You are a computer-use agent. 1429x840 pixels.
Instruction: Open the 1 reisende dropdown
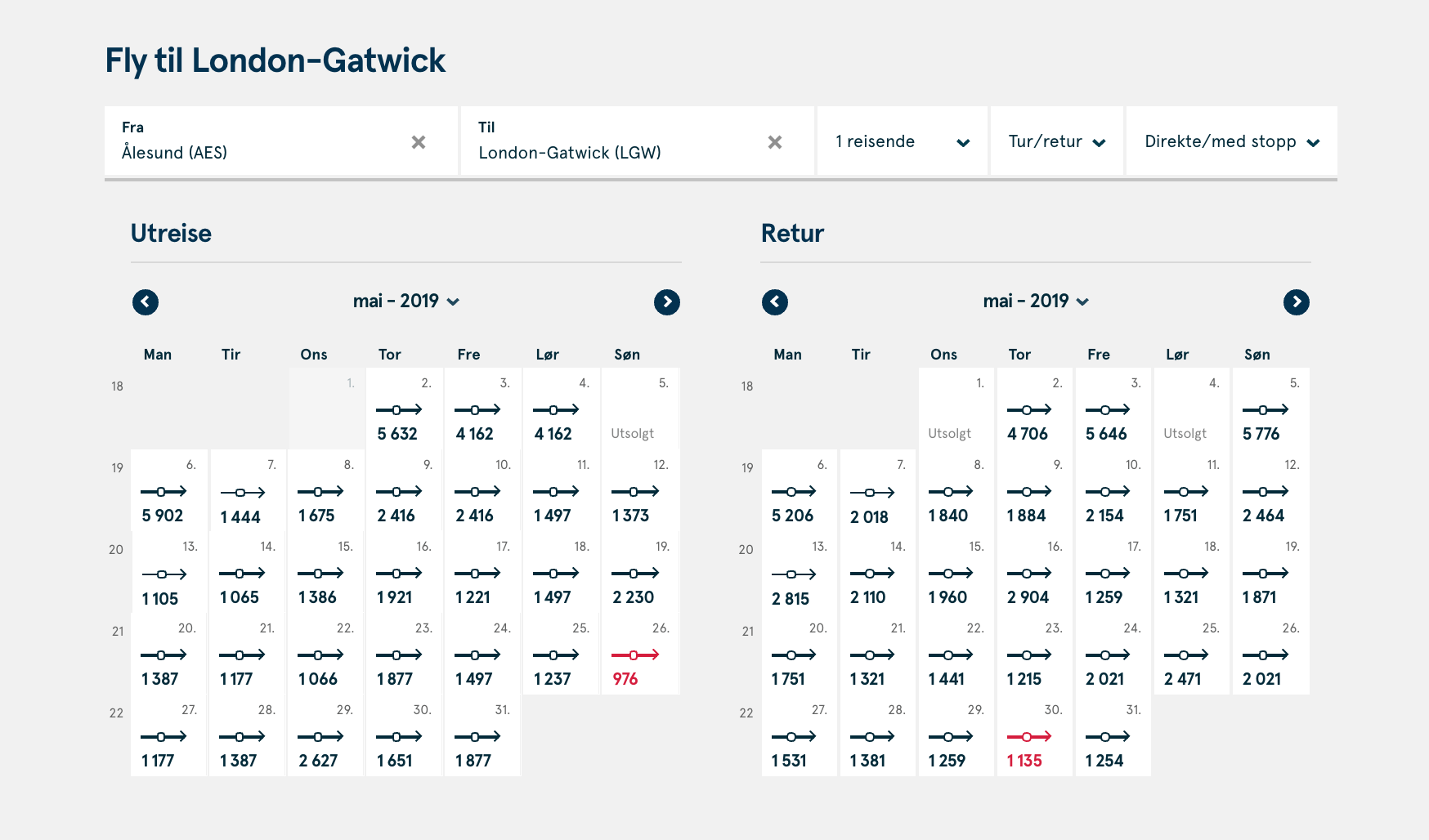pos(903,142)
